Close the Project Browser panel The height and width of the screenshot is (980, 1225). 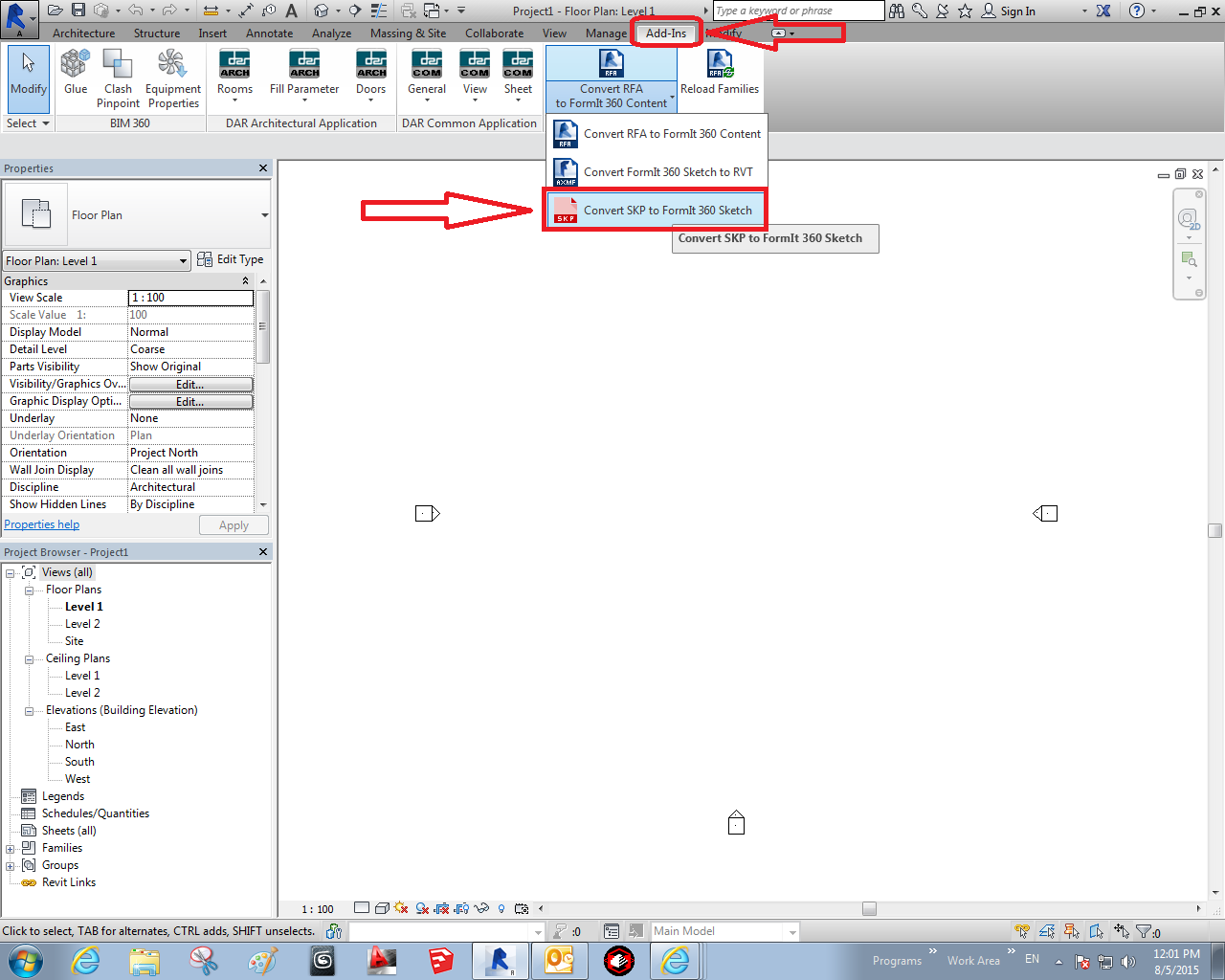[263, 552]
